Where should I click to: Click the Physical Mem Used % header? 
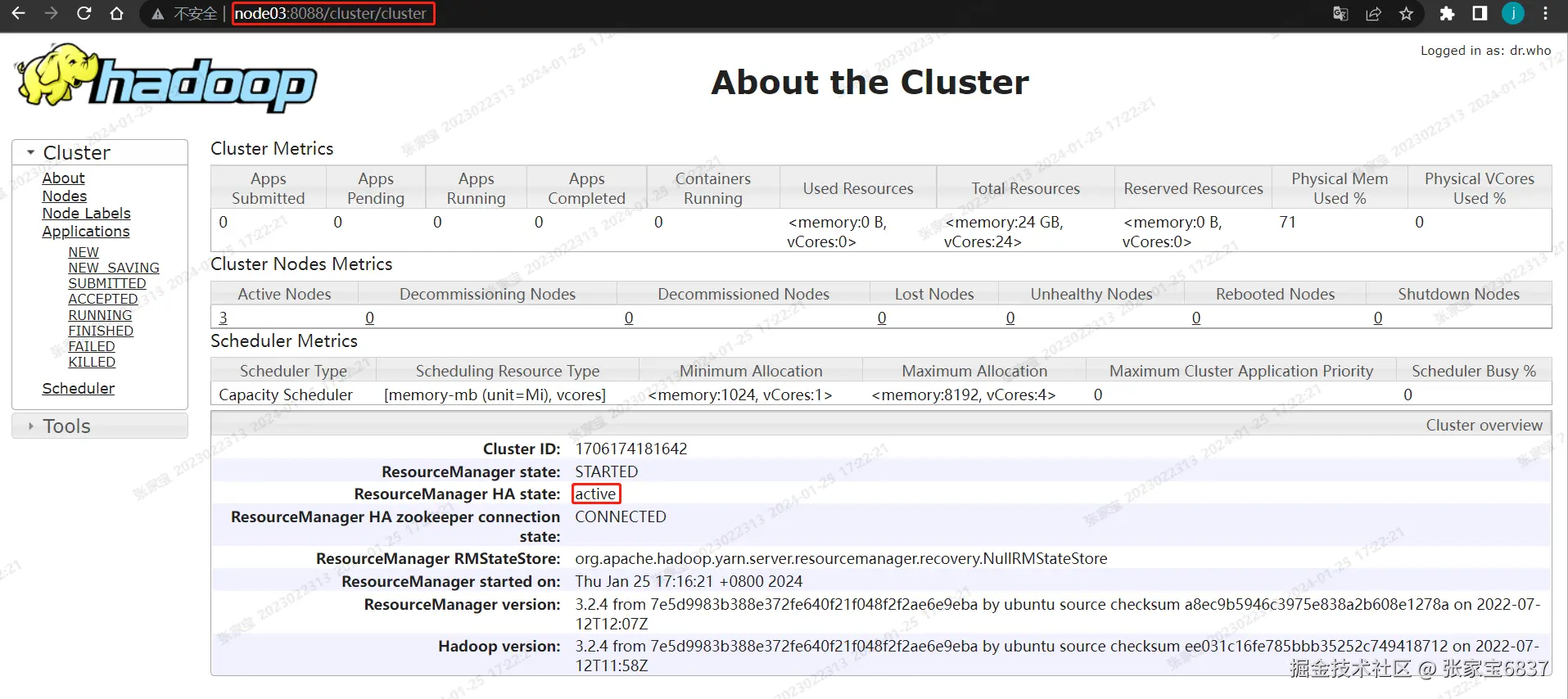tap(1340, 188)
